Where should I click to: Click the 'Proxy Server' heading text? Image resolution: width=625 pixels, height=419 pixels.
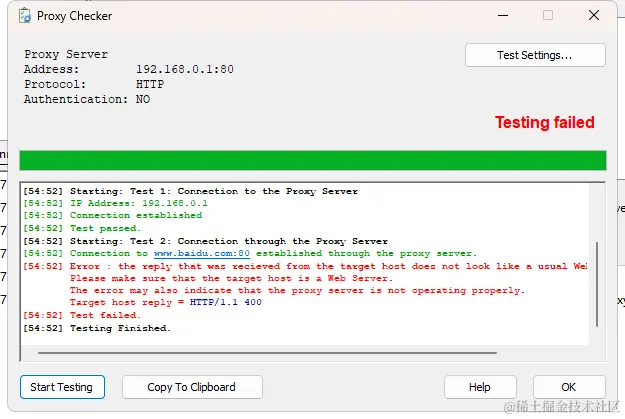pyautogui.click(x=66, y=54)
